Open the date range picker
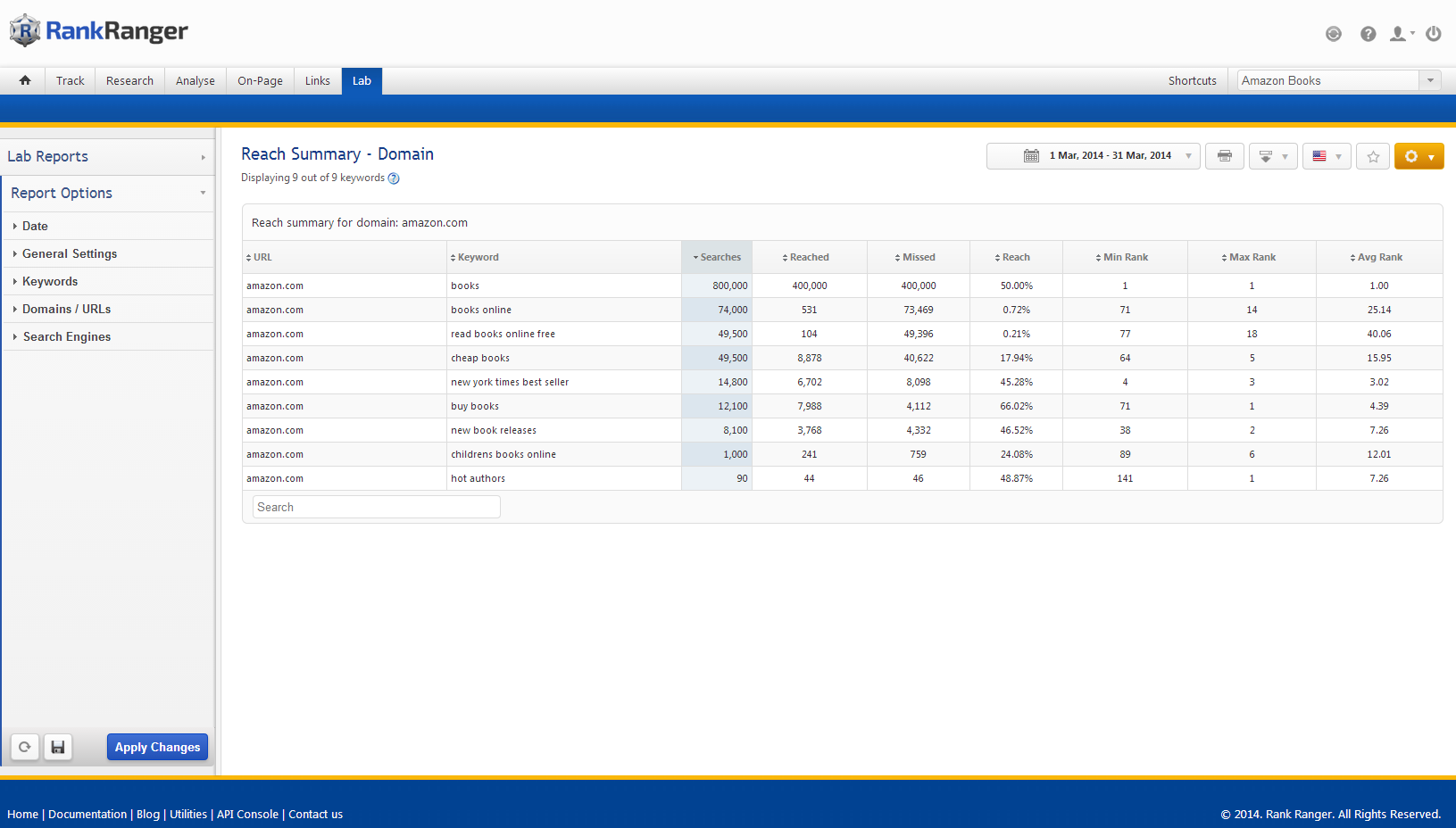1456x828 pixels. point(1093,156)
